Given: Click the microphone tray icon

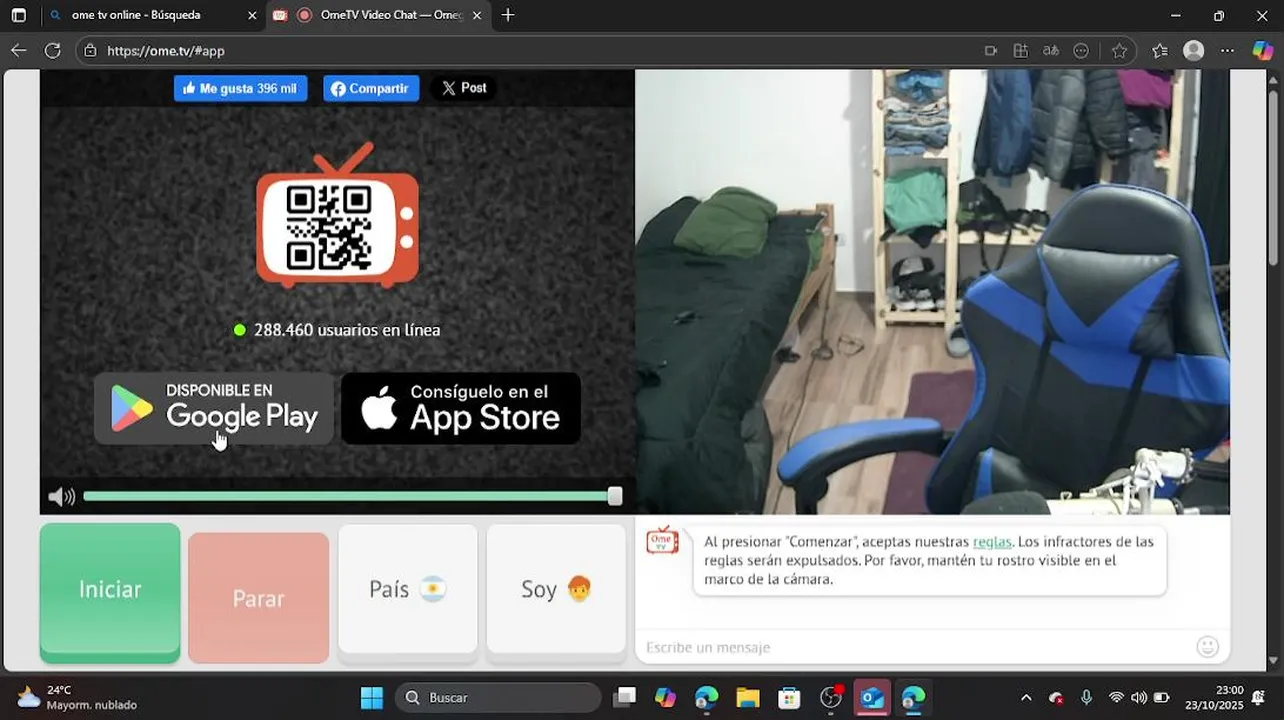Looking at the screenshot, I should tap(1086, 697).
